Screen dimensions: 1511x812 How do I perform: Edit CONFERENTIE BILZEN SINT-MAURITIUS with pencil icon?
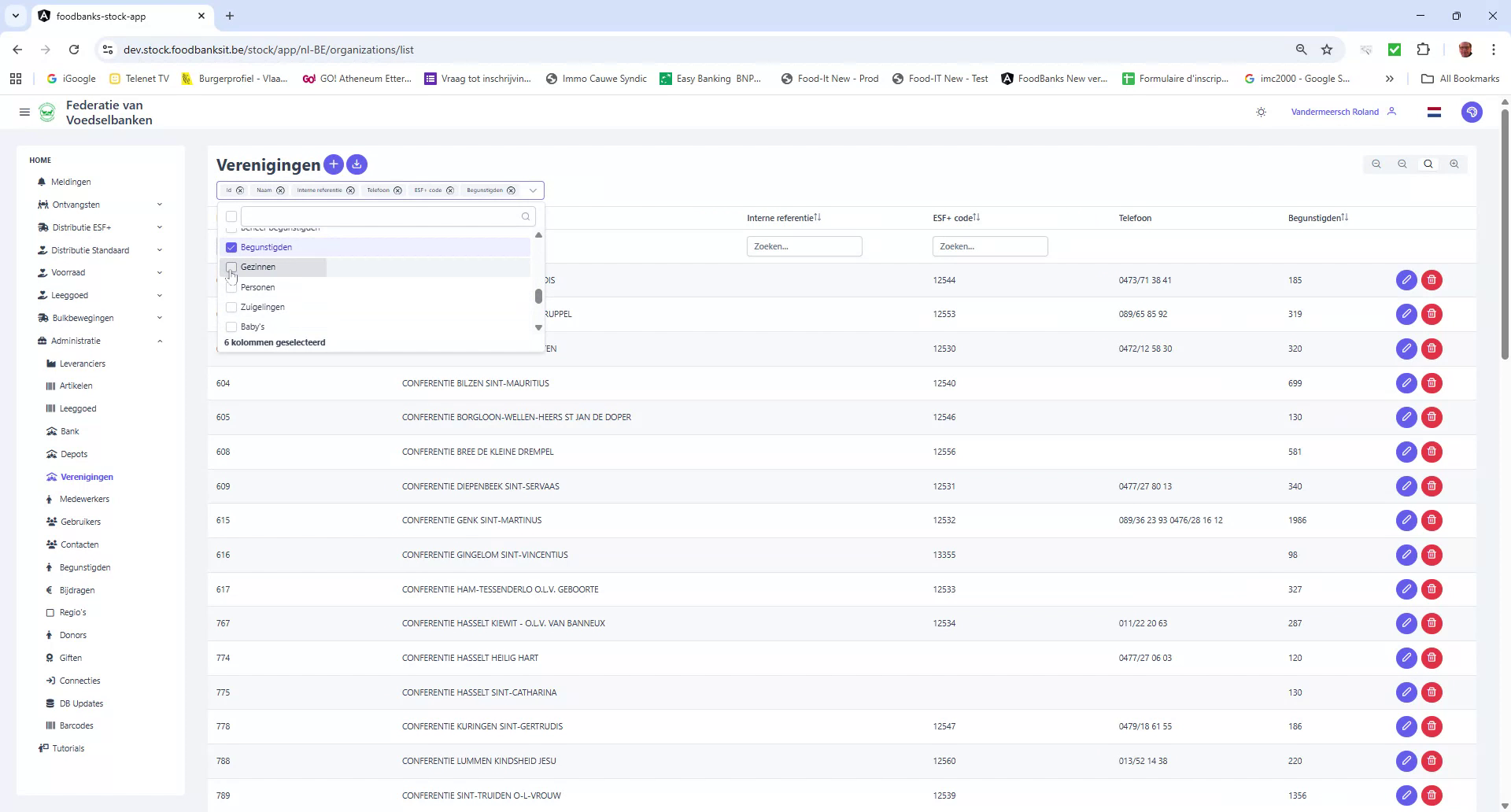1406,383
